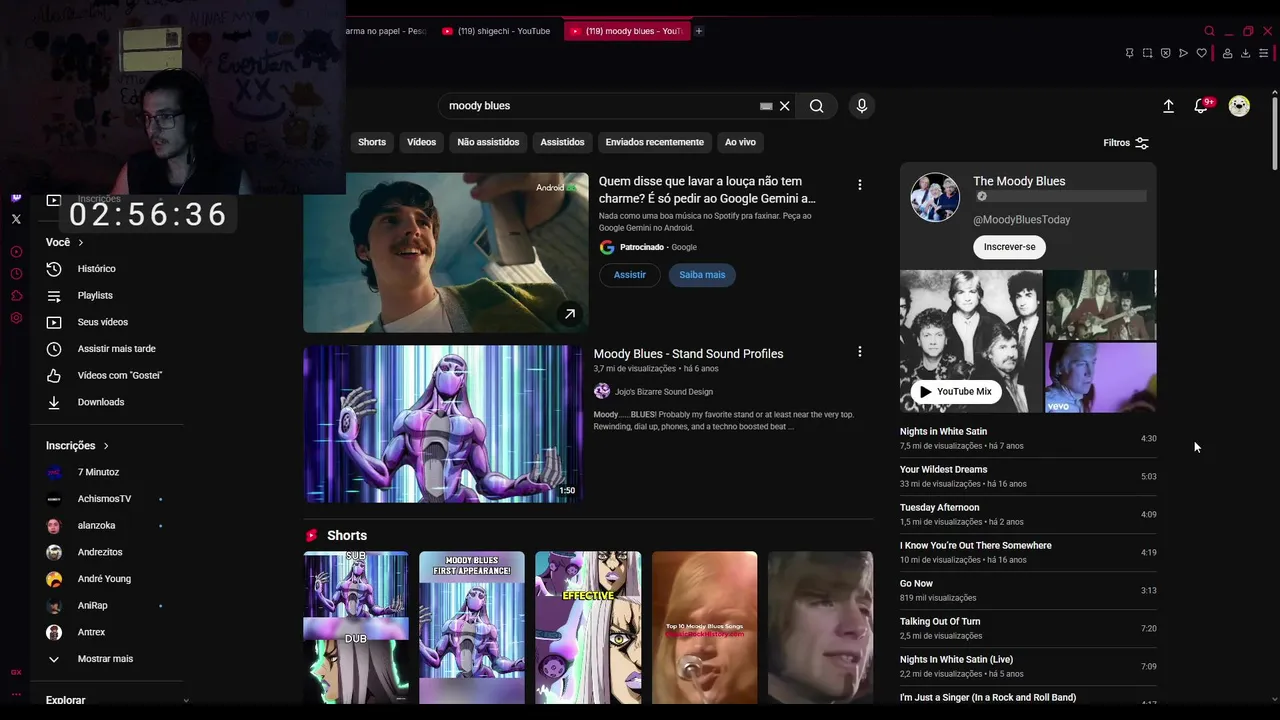Open X (Twitter) in Opera sidebar
Image resolution: width=1280 pixels, height=720 pixels.
[16, 219]
